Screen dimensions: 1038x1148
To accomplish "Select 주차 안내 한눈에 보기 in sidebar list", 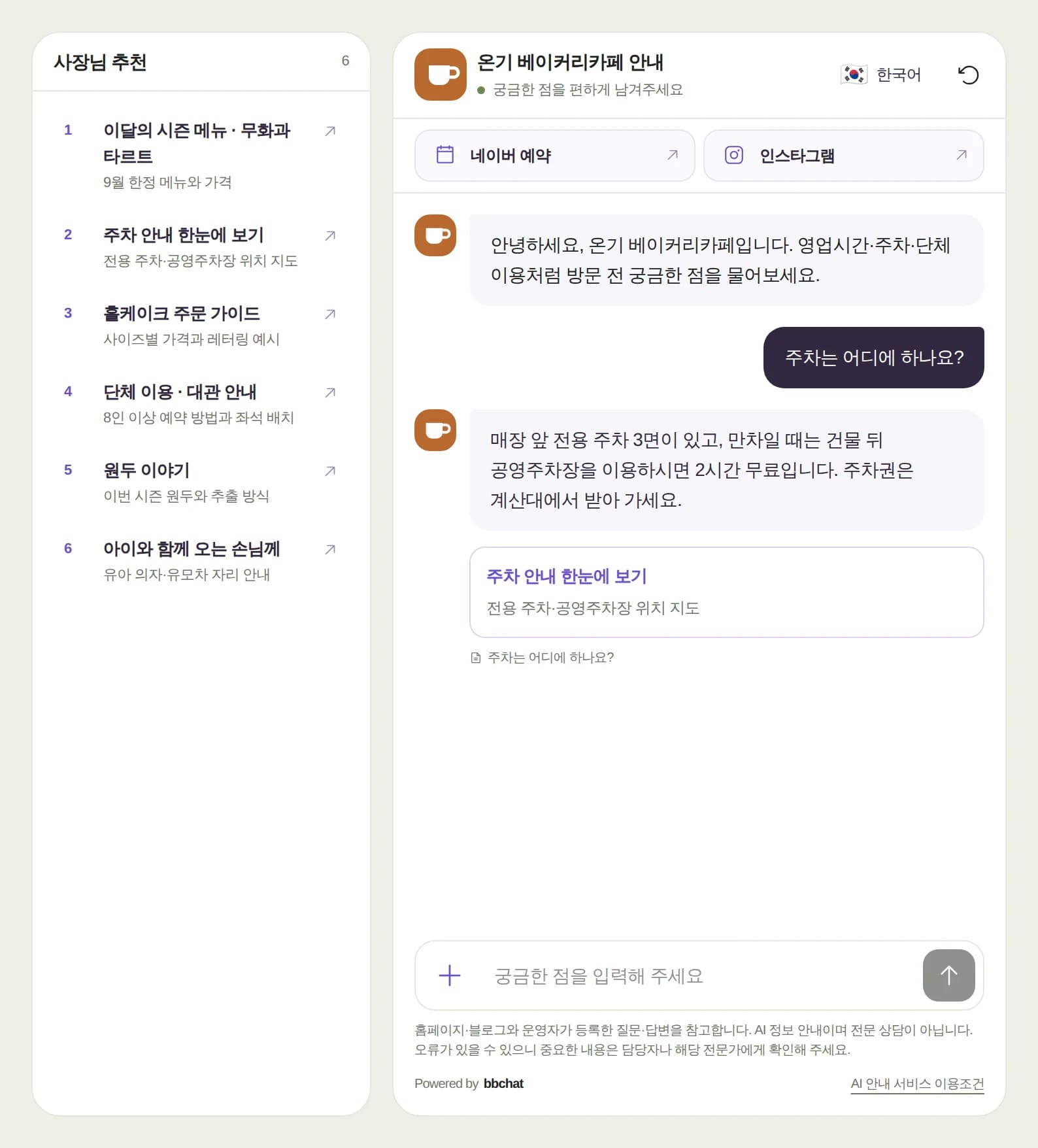I will [x=184, y=235].
